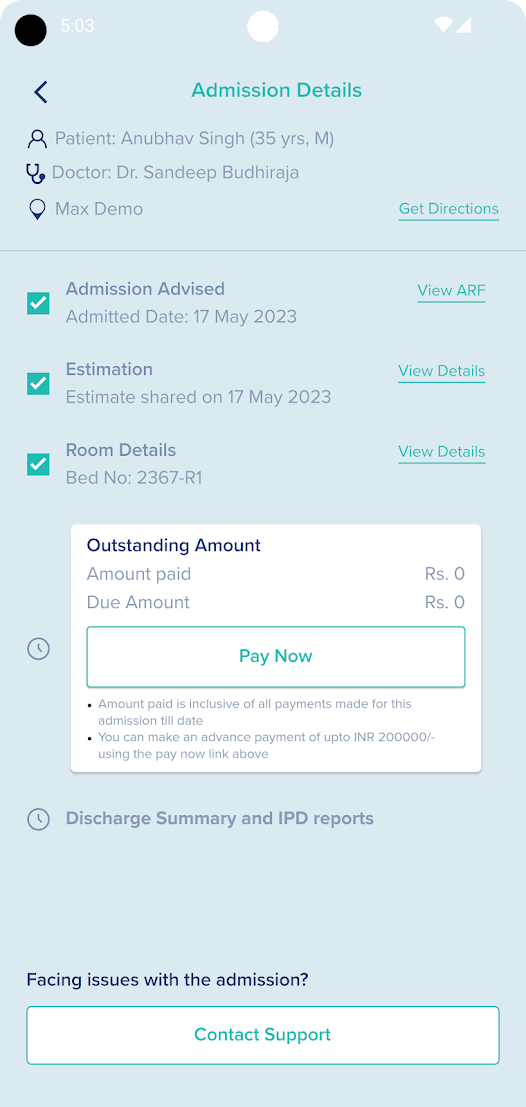The image size is (526, 1107).
Task: Open the Get Directions link
Action: (448, 209)
